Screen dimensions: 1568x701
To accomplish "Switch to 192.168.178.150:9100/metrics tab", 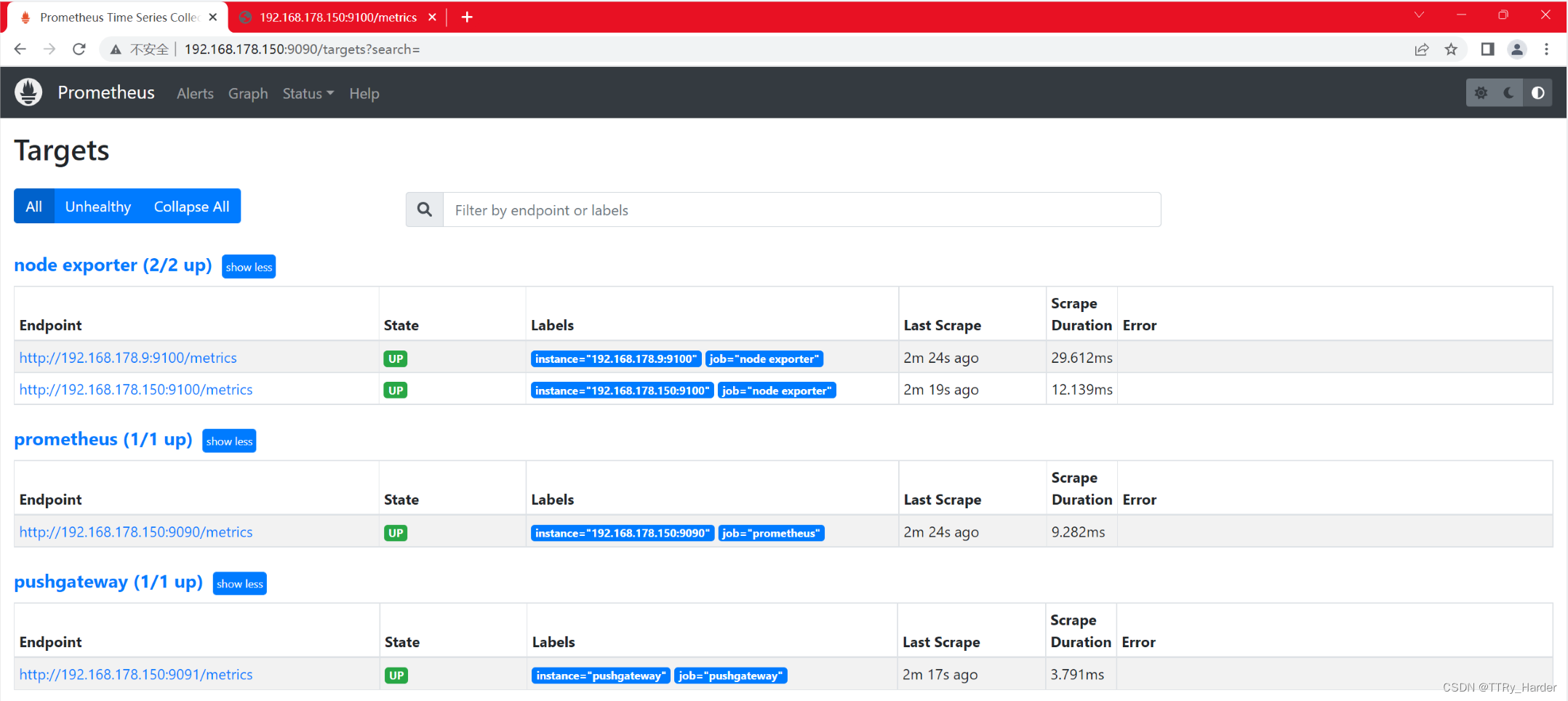I will (338, 17).
